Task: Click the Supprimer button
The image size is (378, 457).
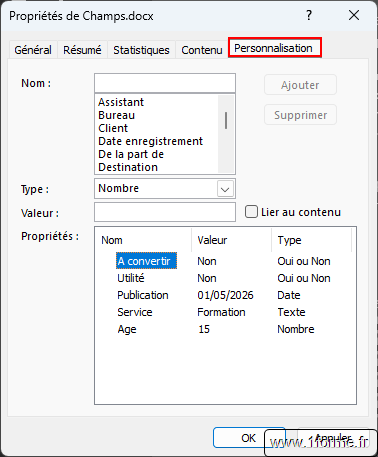Action: [x=300, y=115]
